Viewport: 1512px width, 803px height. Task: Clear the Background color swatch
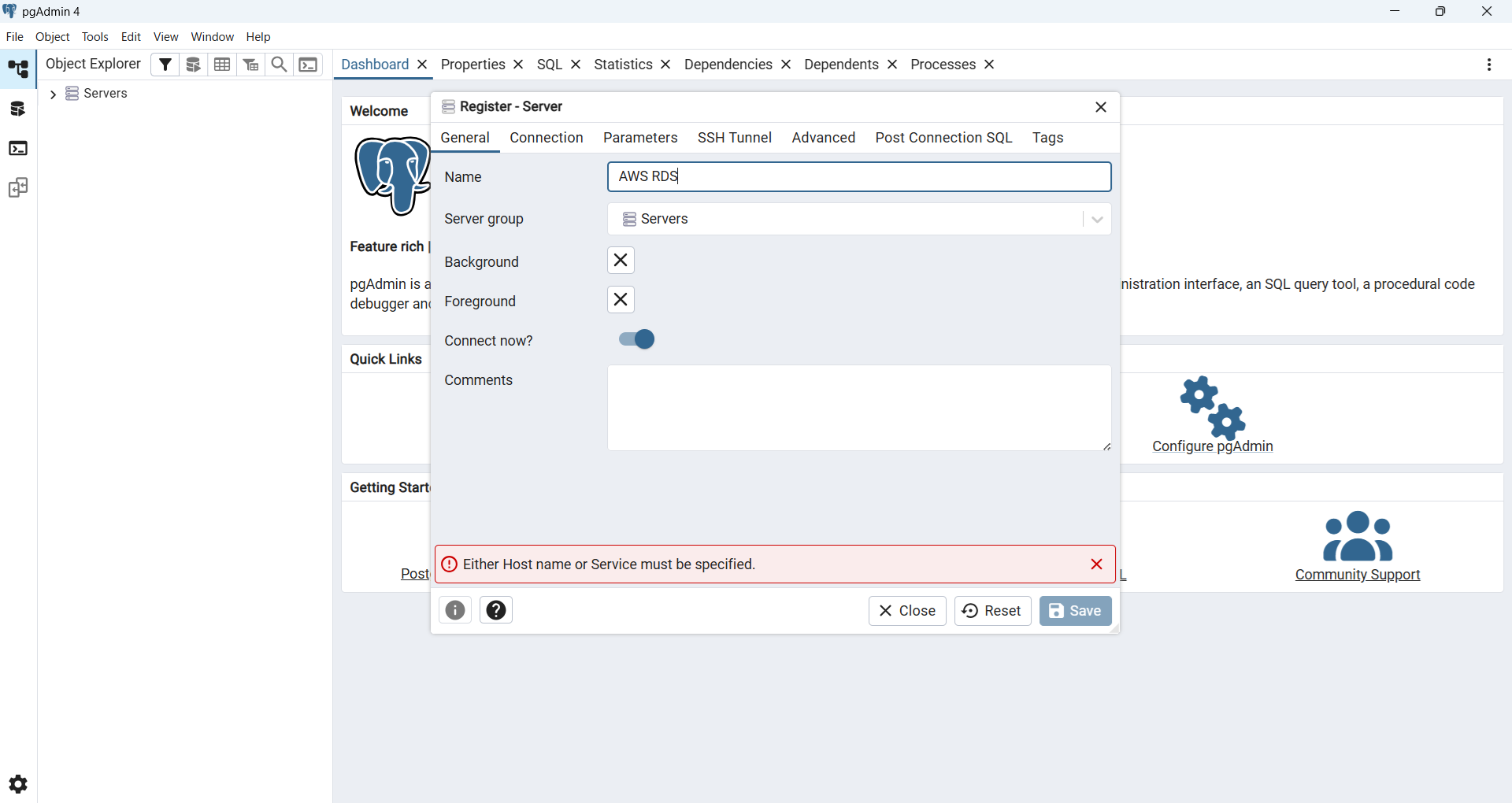tap(621, 261)
